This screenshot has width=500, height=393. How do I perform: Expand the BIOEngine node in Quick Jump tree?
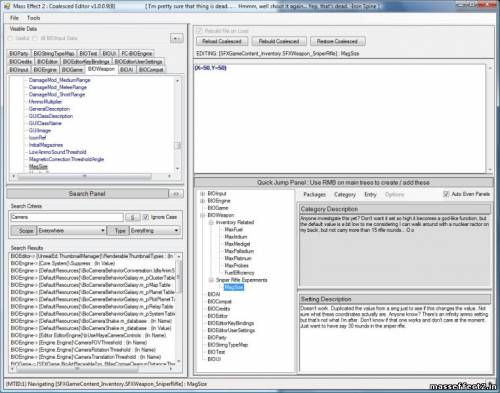point(202,201)
